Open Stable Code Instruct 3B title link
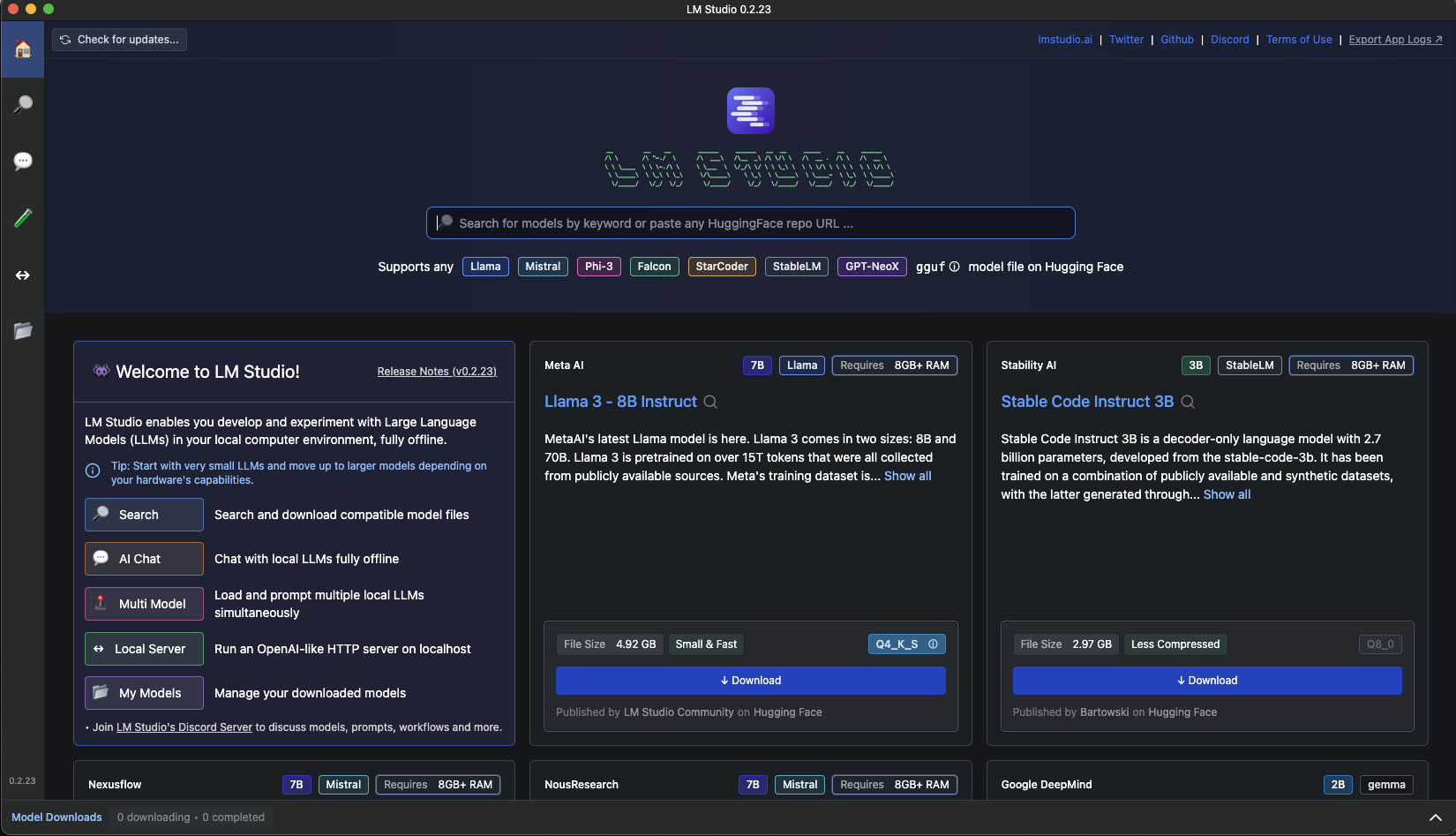This screenshot has height=836, width=1456. tap(1087, 402)
